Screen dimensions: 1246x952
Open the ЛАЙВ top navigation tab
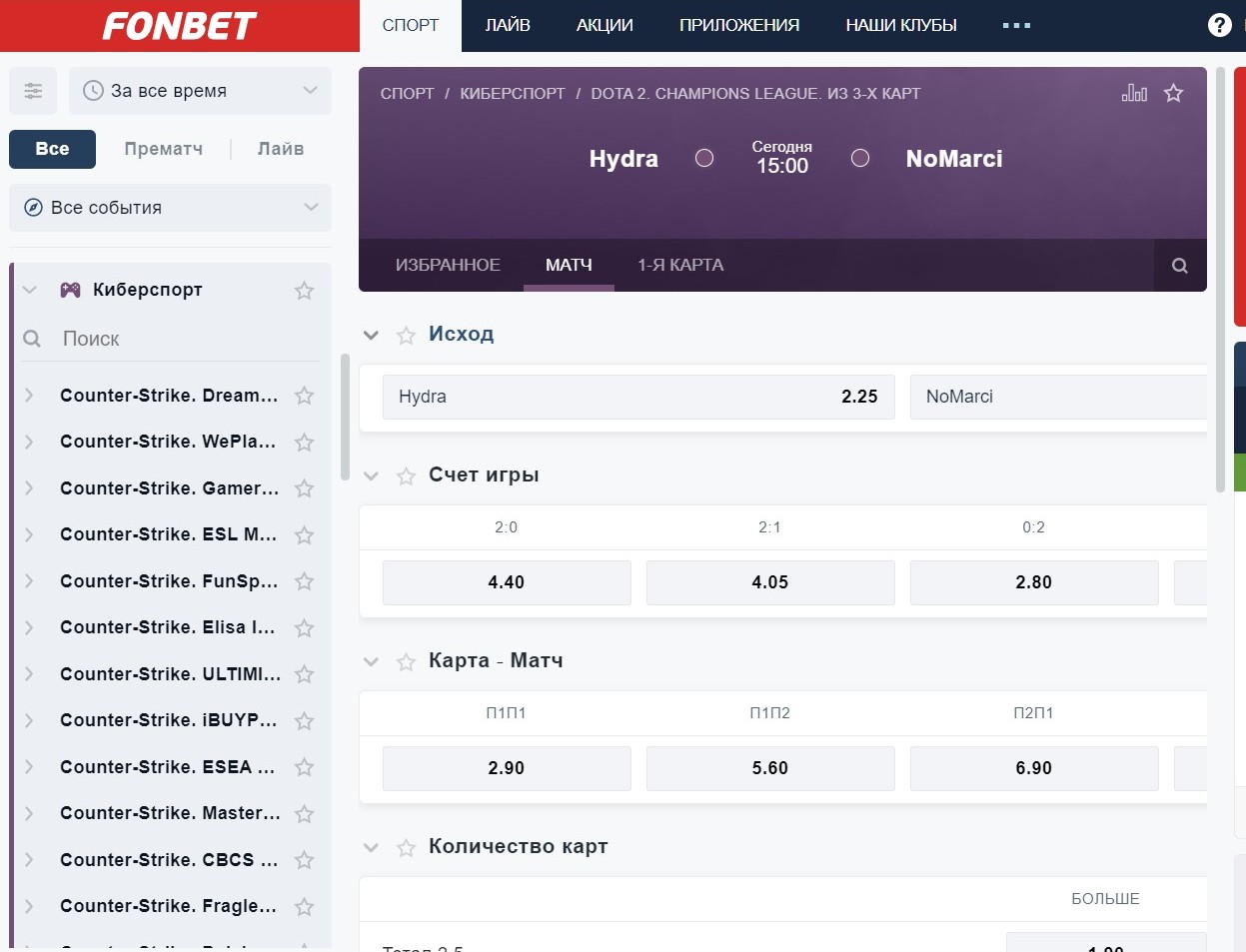click(x=508, y=26)
